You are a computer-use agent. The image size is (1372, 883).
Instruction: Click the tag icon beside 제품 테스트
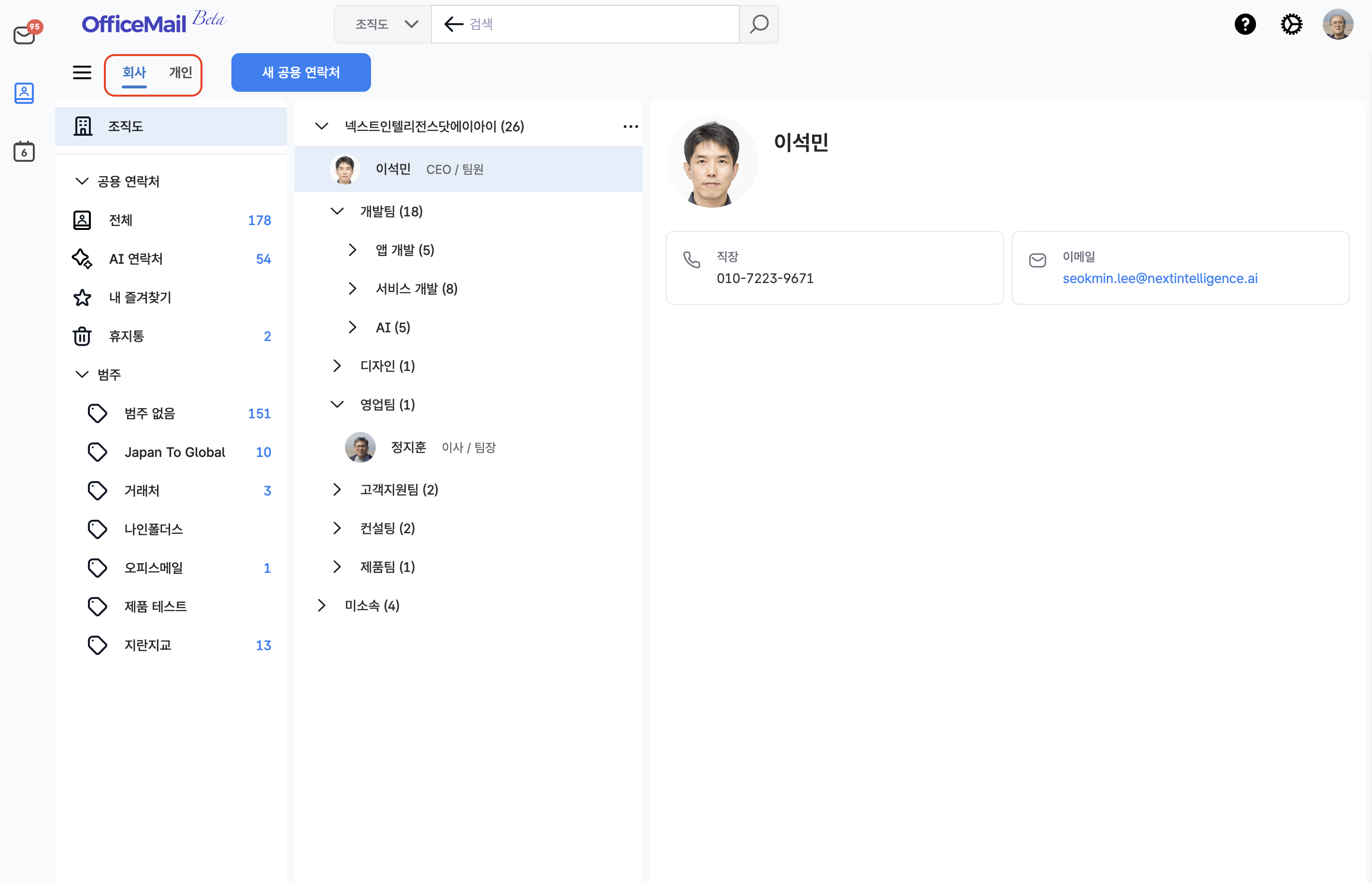pyautogui.click(x=98, y=607)
